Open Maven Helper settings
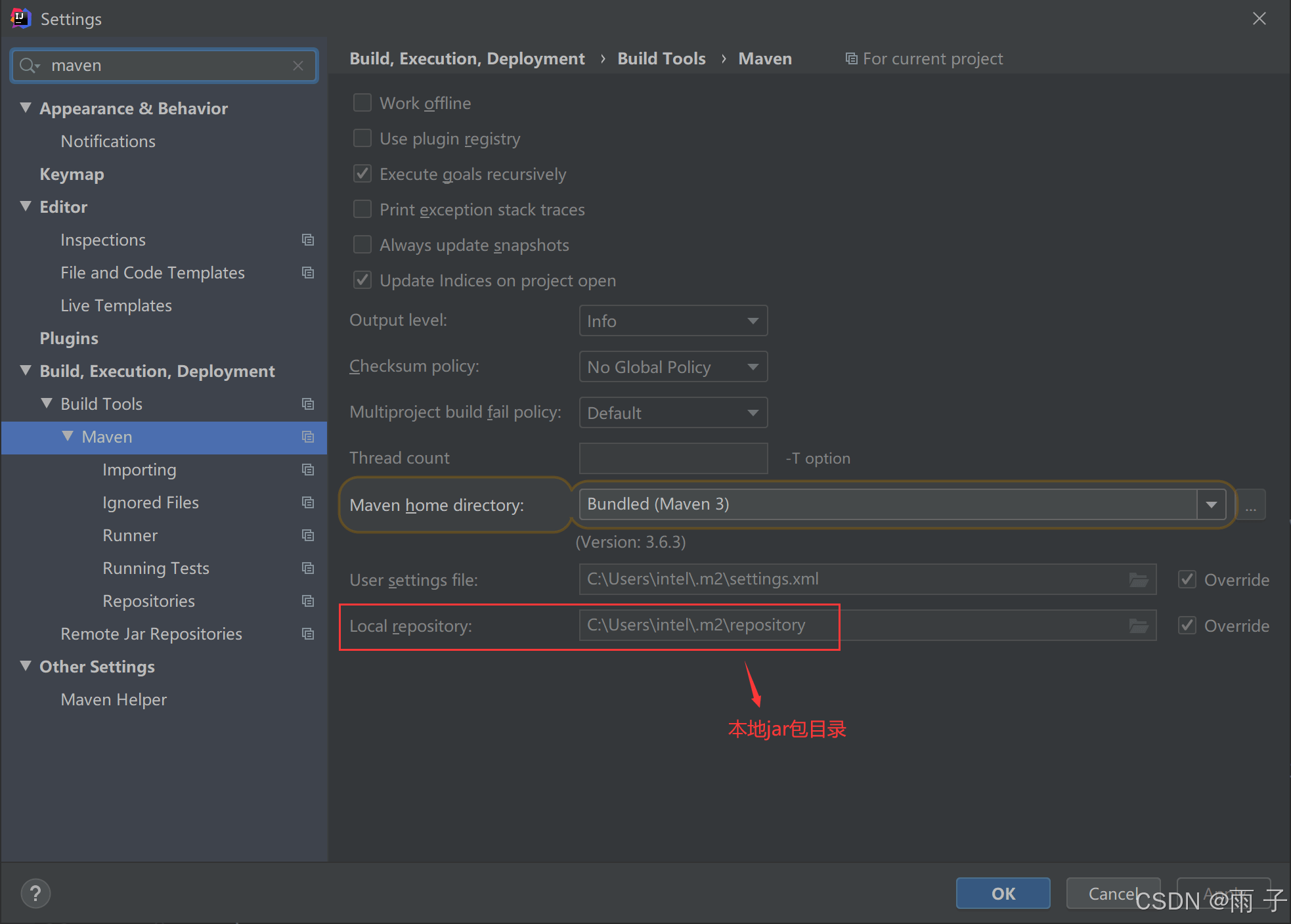Viewport: 1291px width, 924px height. click(114, 699)
